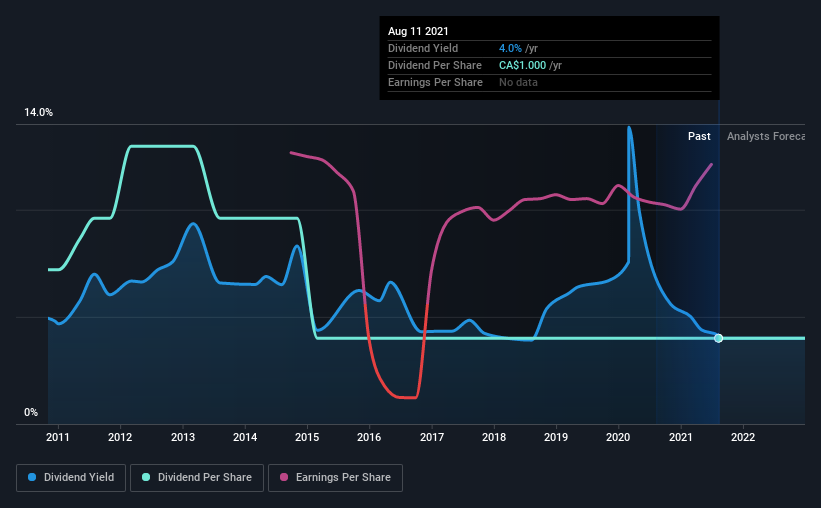The height and width of the screenshot is (508, 821).
Task: Toggle the Dividend Per Share legend button
Action: click(x=197, y=478)
